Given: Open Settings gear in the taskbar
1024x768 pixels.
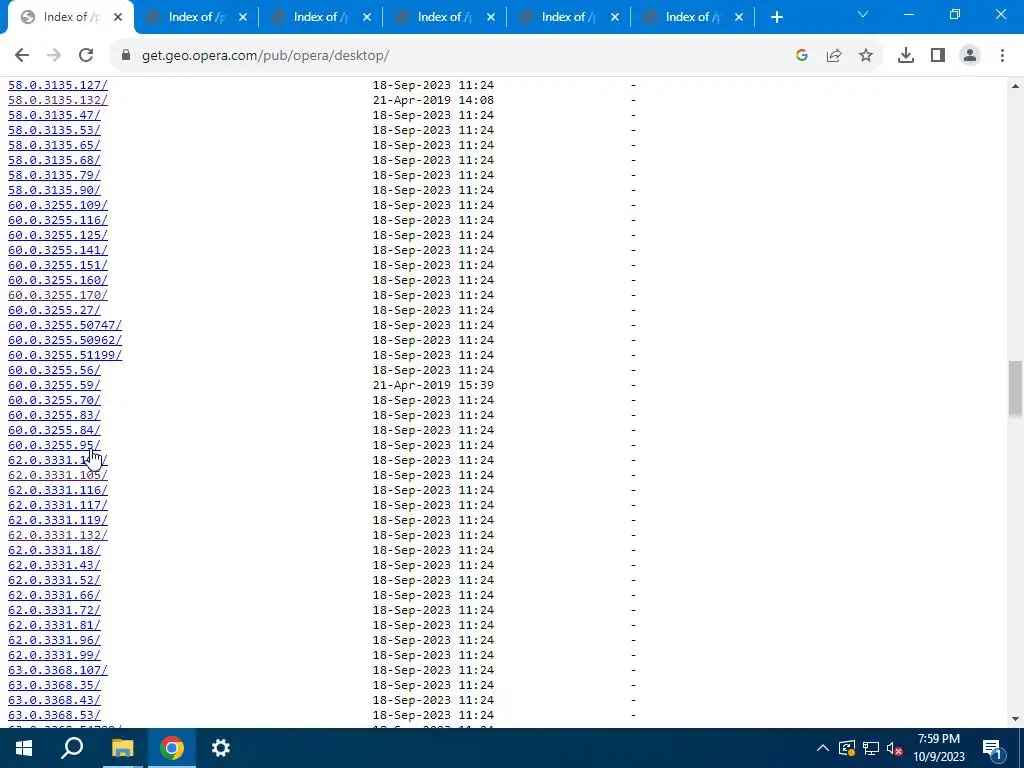Looking at the screenshot, I should [x=221, y=748].
